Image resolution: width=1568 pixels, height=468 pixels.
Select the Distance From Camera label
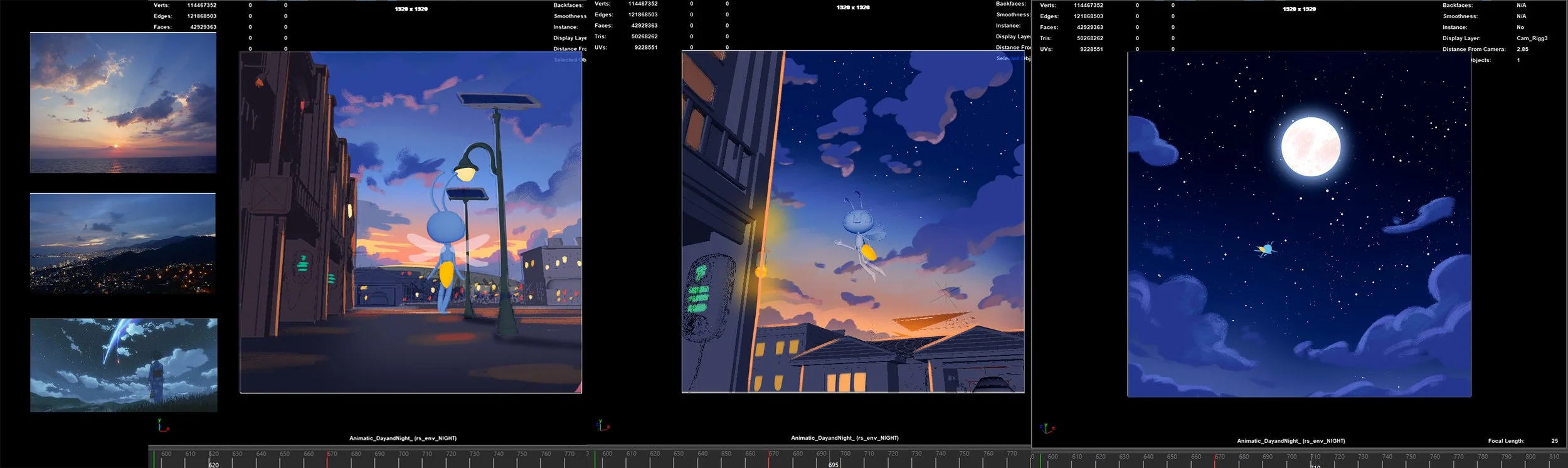1474,50
